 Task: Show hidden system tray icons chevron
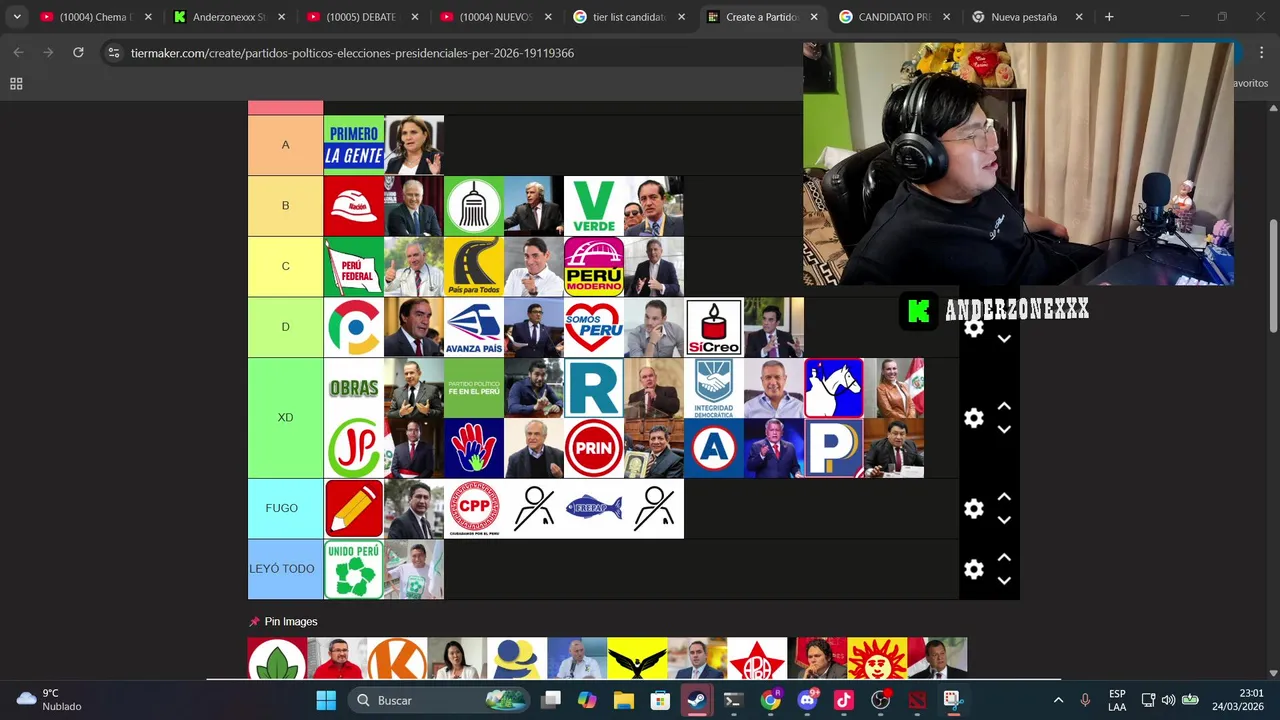click(1058, 700)
